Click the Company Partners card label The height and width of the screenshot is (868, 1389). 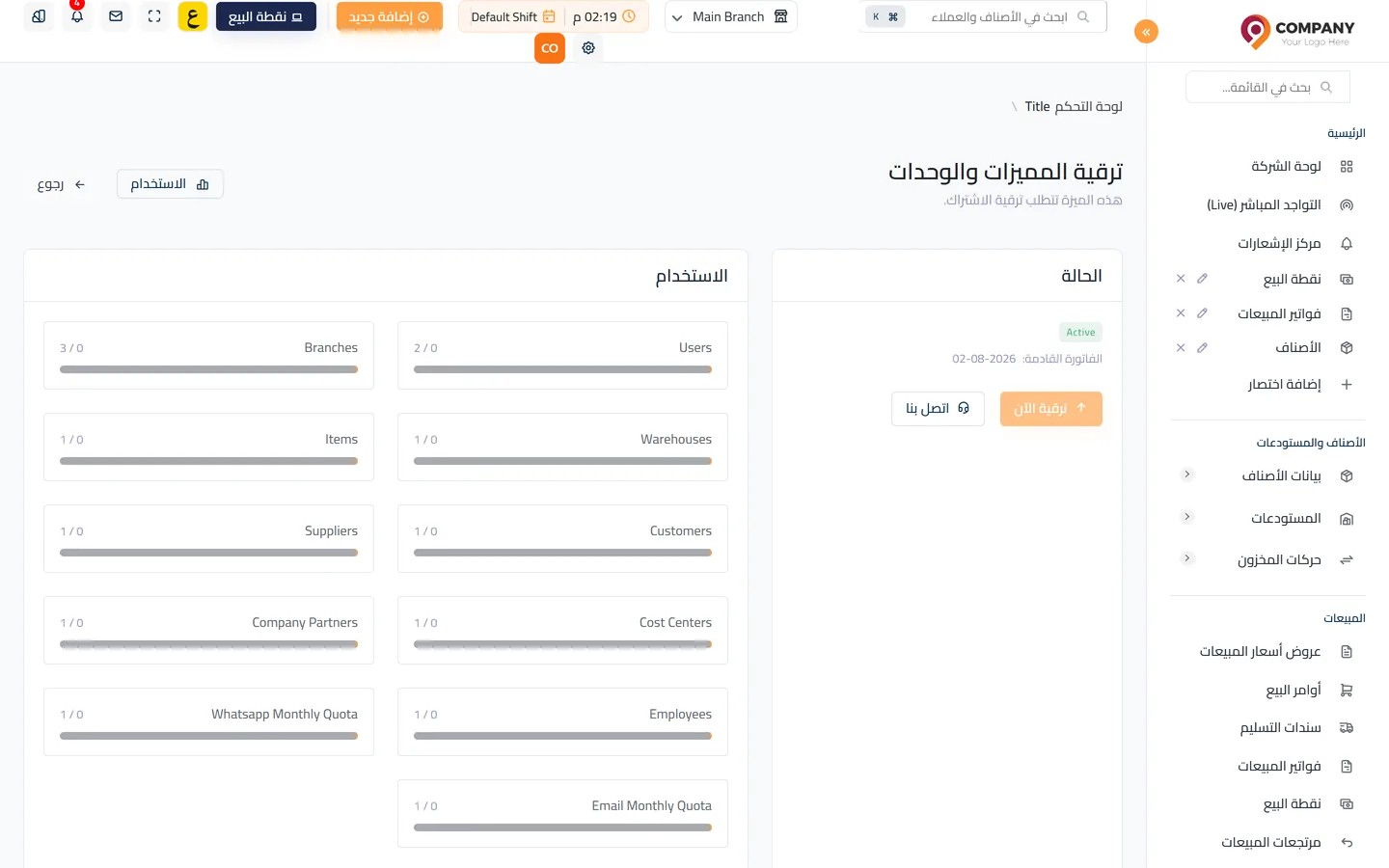click(x=305, y=622)
